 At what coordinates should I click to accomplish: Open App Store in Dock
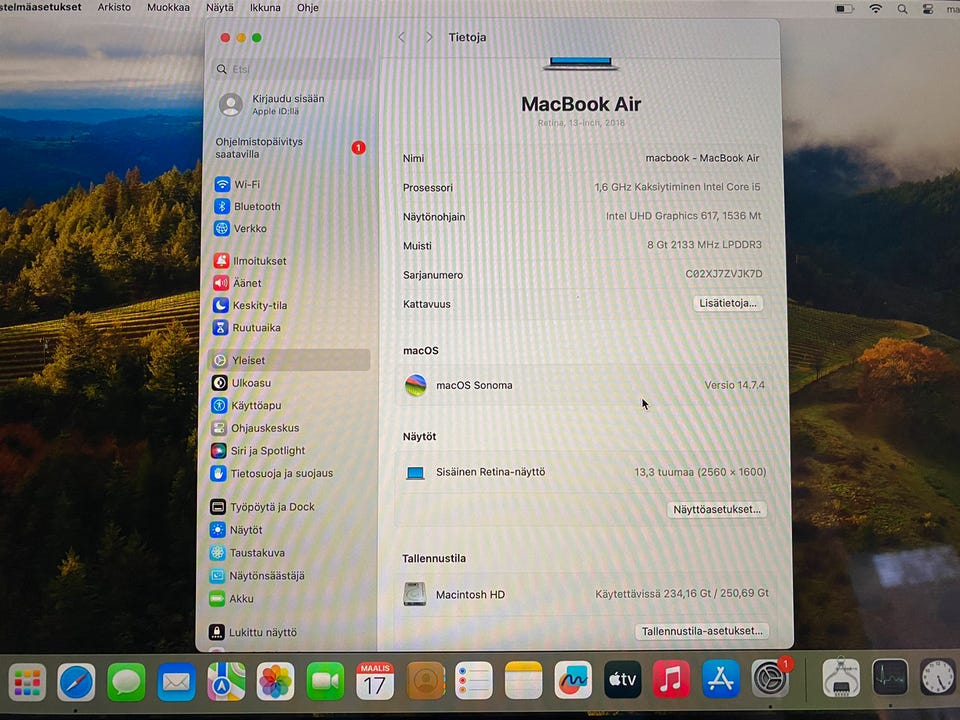721,679
